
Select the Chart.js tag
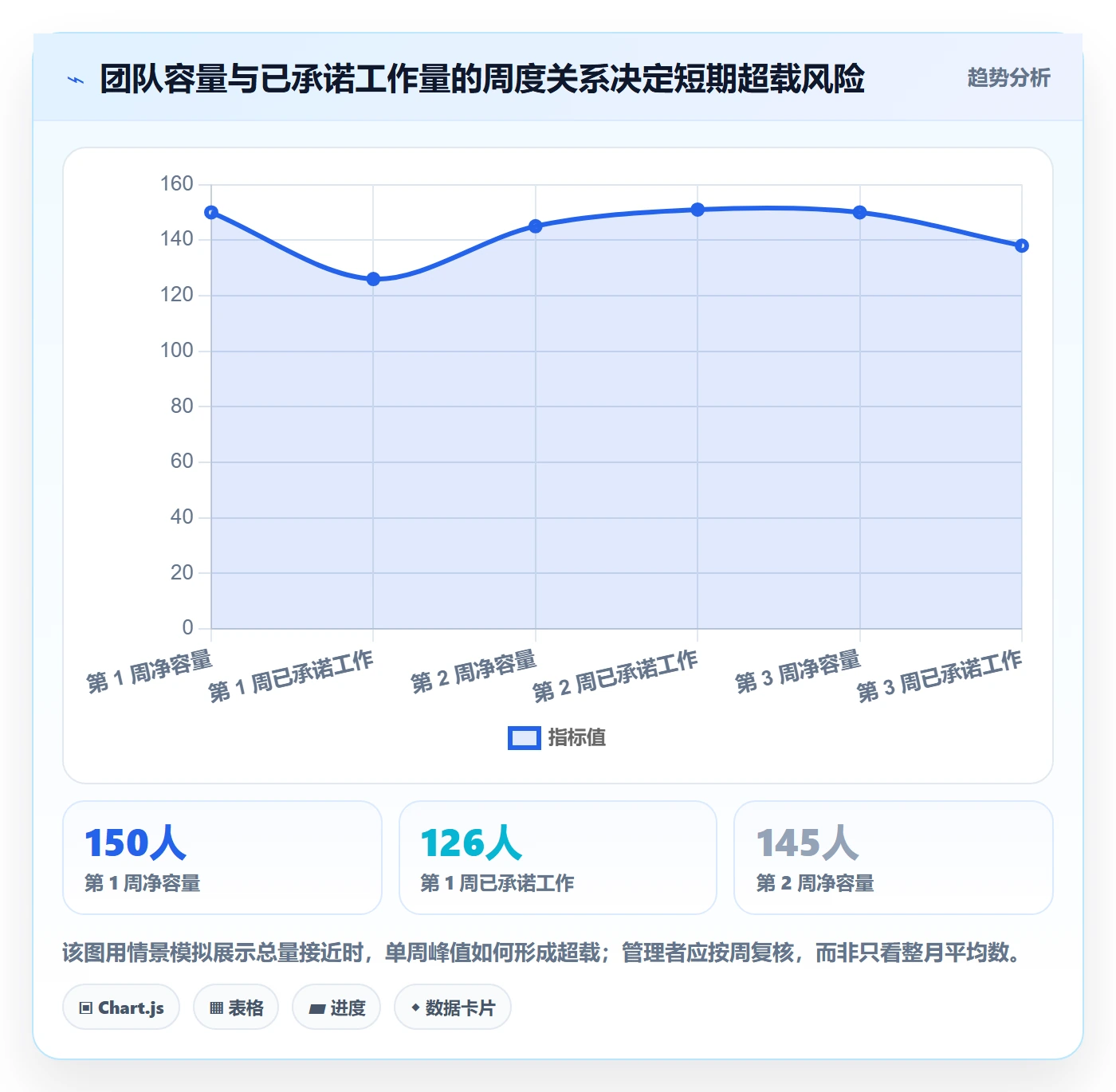coord(121,1008)
